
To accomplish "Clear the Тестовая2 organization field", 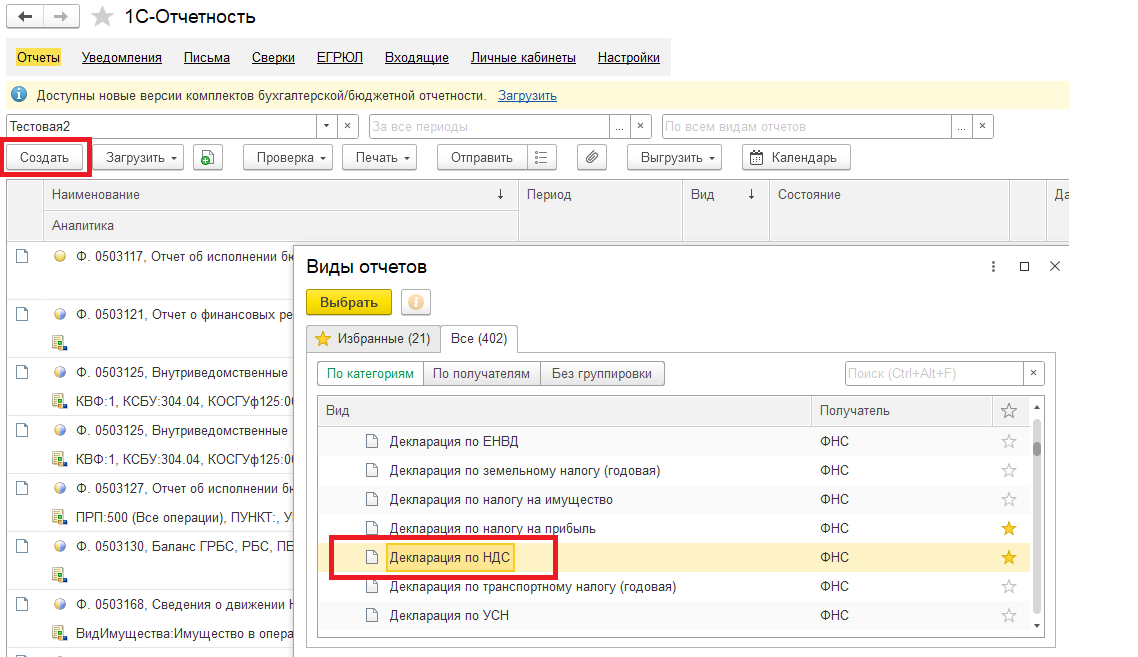I will pos(348,126).
